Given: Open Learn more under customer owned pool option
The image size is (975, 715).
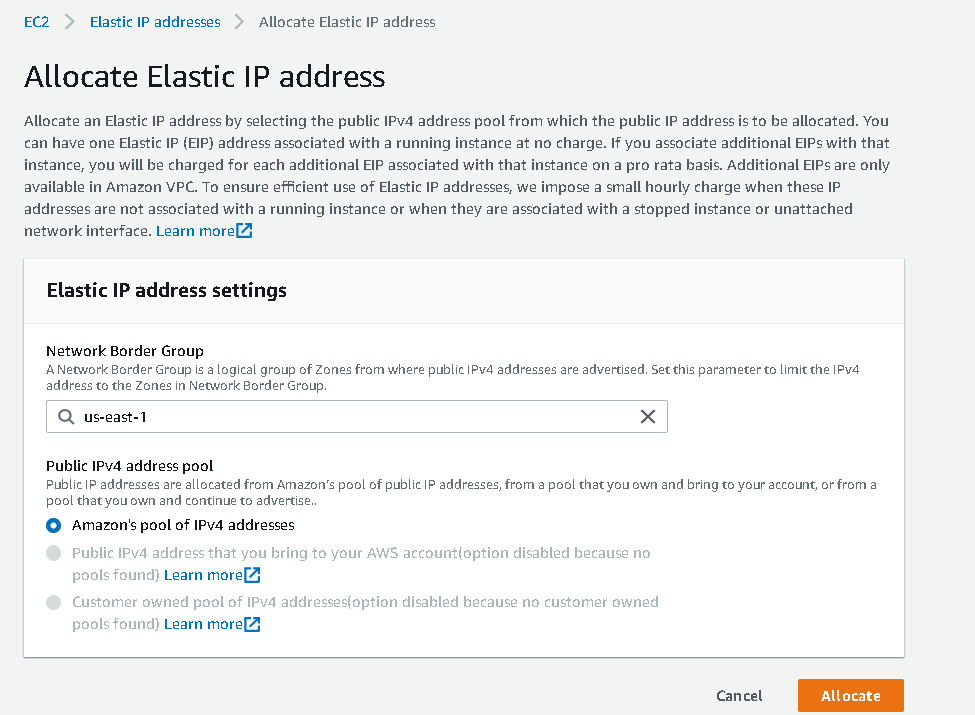Looking at the screenshot, I should click(203, 623).
